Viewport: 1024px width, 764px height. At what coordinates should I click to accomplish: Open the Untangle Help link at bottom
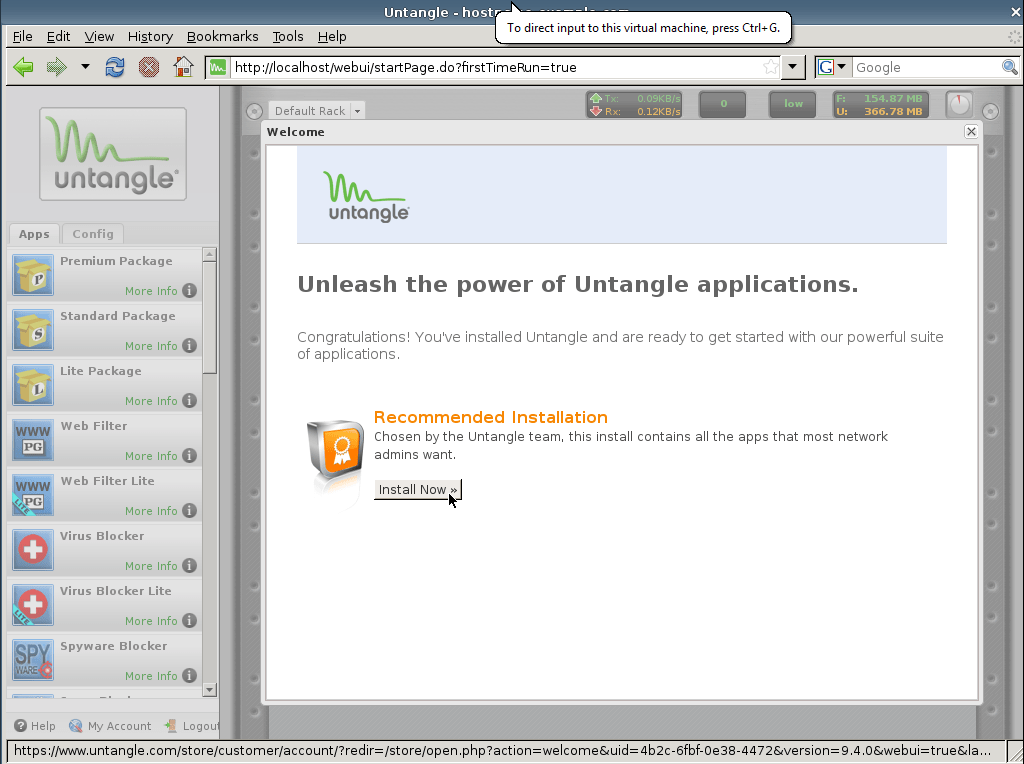coord(35,726)
